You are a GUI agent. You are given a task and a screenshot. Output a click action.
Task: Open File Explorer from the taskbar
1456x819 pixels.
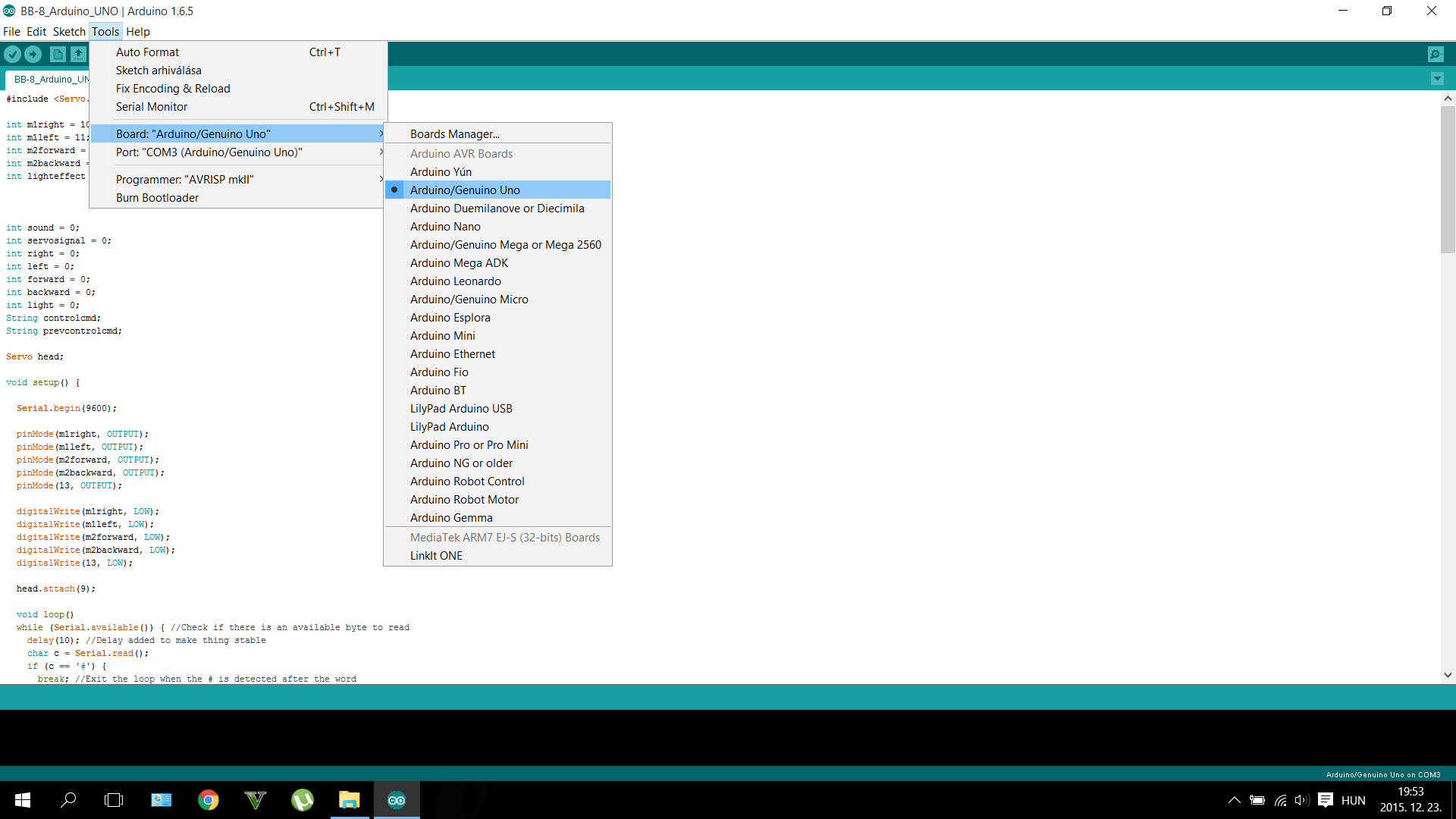click(x=349, y=800)
